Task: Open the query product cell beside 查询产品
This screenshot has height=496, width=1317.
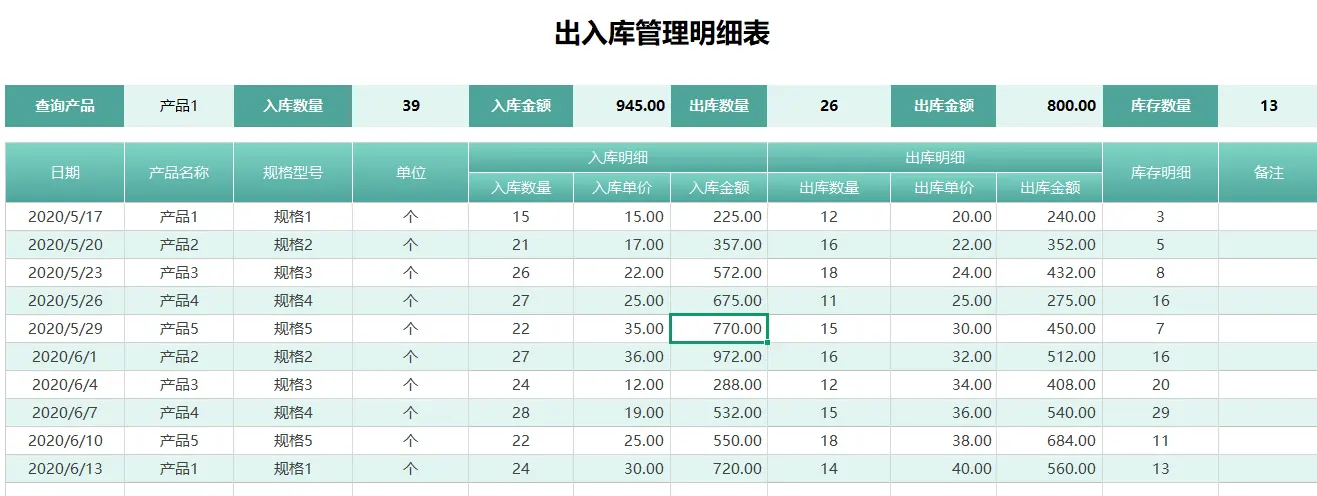Action: [179, 106]
